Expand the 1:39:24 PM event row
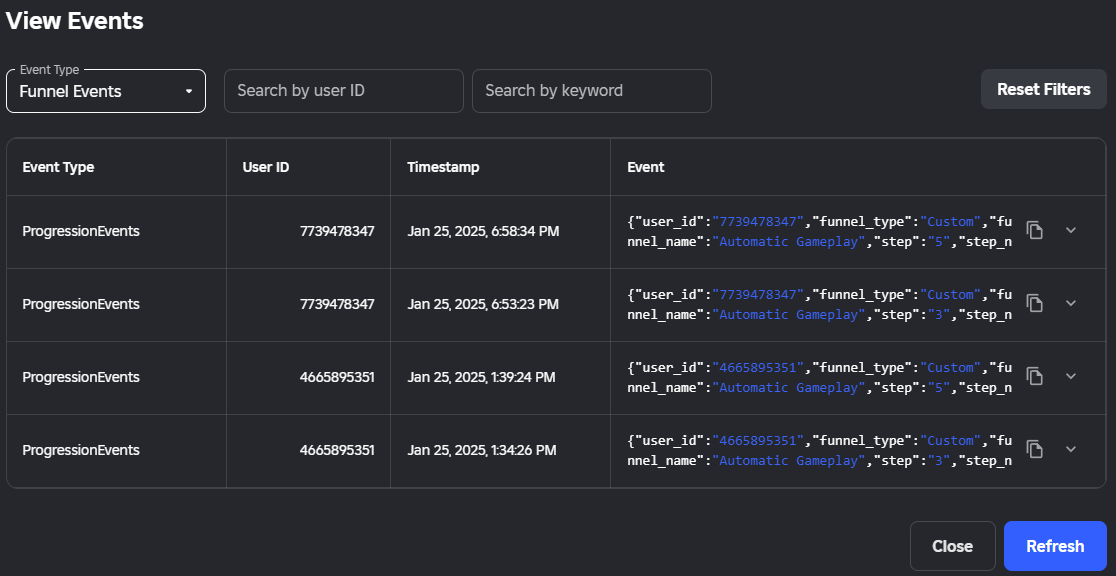Viewport: 1116px width, 576px height. point(1070,376)
